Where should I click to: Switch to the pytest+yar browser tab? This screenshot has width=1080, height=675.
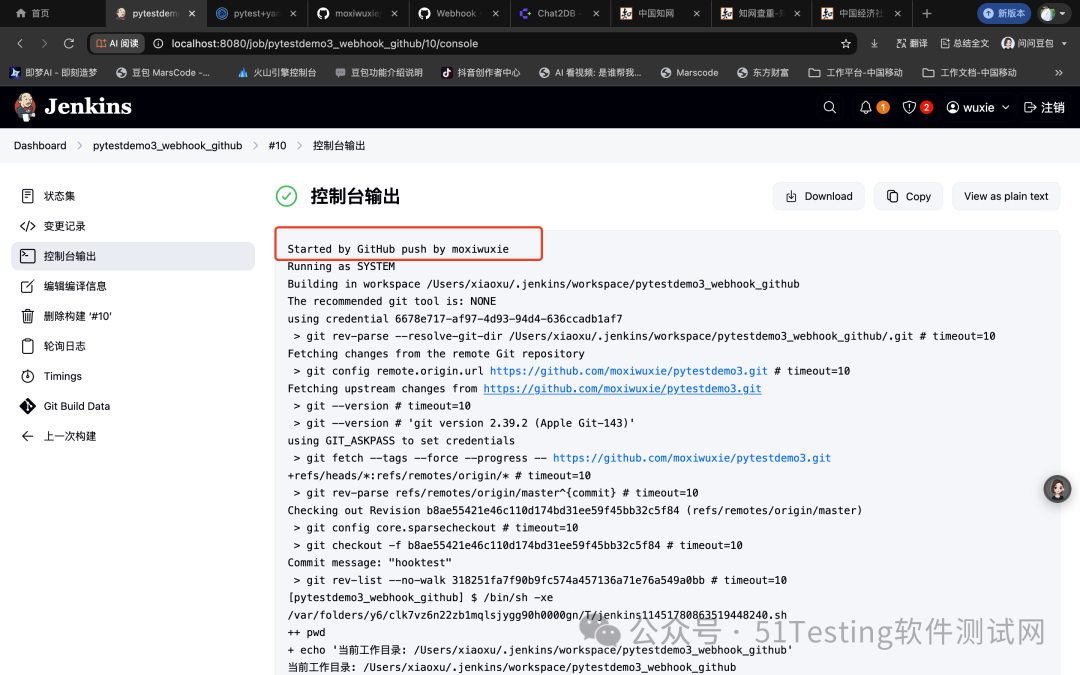click(x=256, y=13)
